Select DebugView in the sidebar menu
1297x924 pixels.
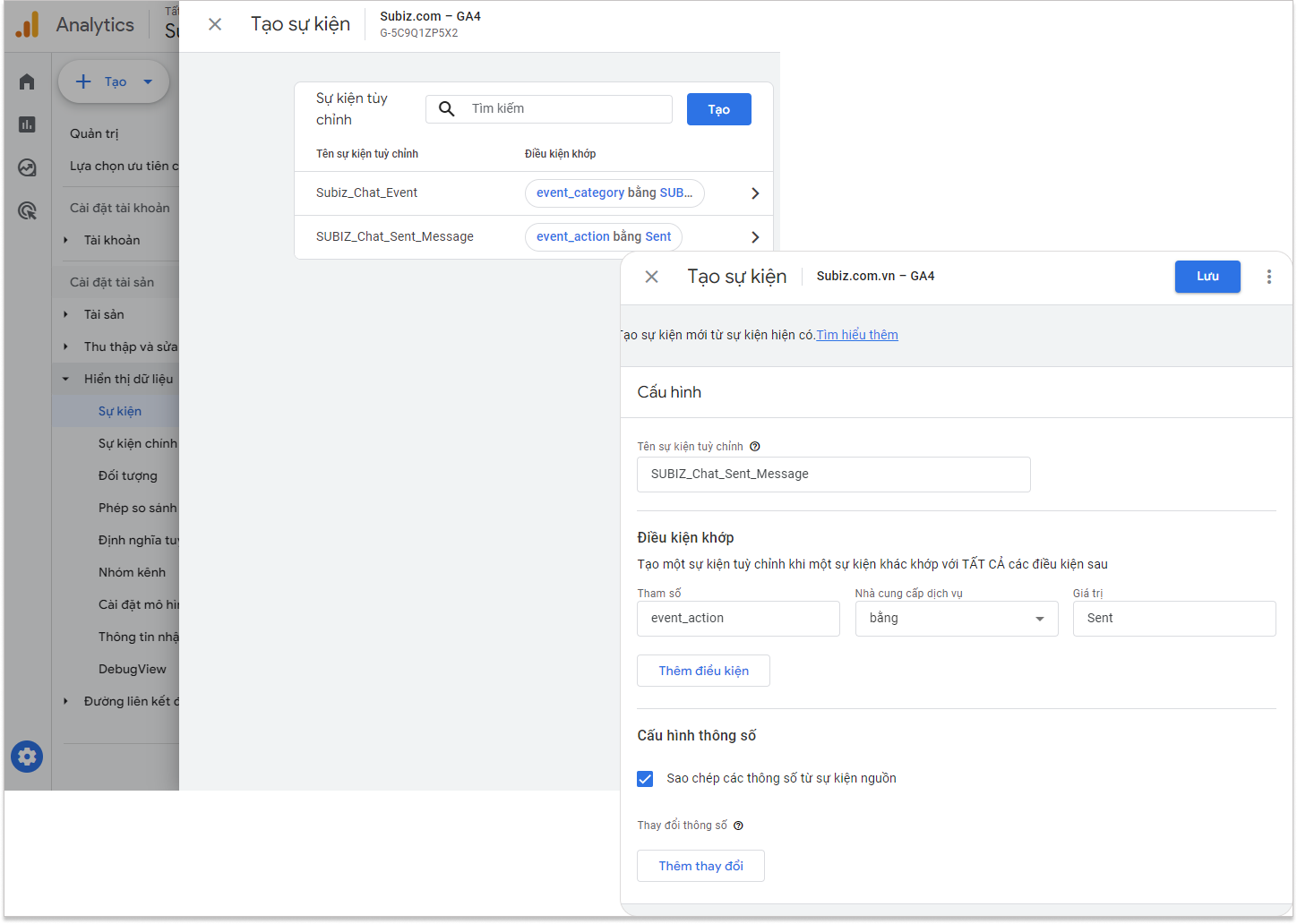[133, 669]
